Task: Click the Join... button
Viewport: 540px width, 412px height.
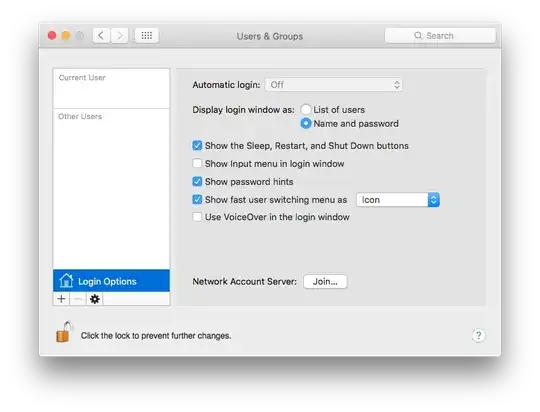Action: [325, 281]
